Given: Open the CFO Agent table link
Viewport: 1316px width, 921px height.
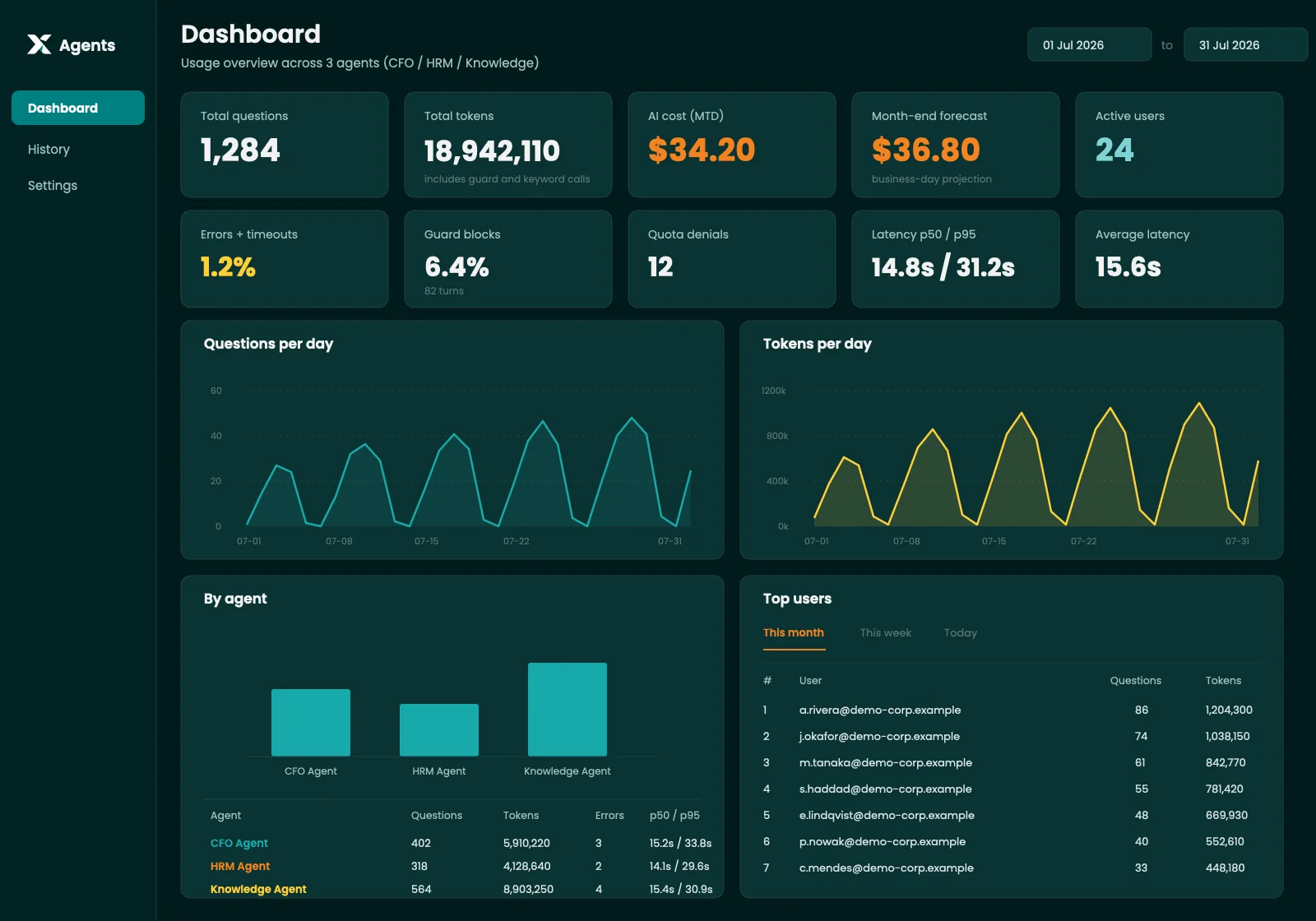Looking at the screenshot, I should [x=239, y=843].
